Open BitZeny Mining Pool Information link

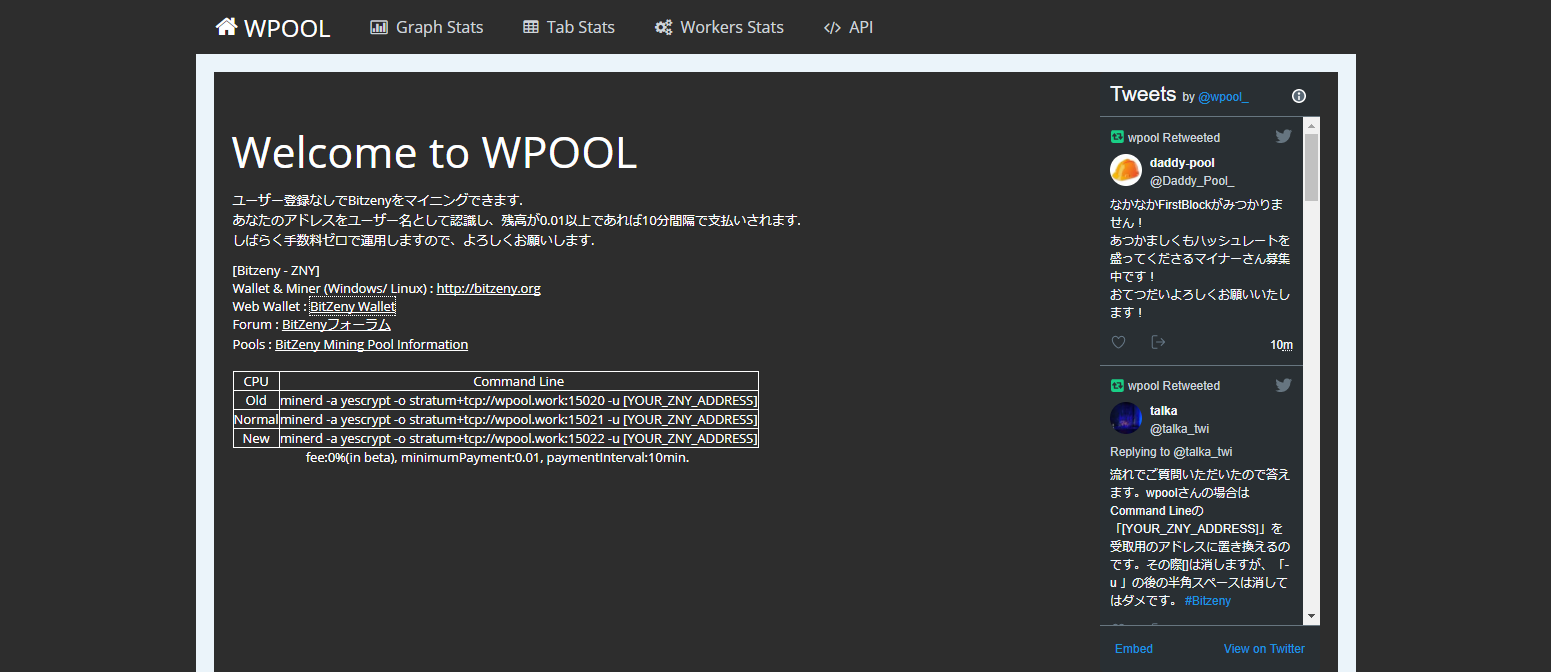tap(371, 344)
